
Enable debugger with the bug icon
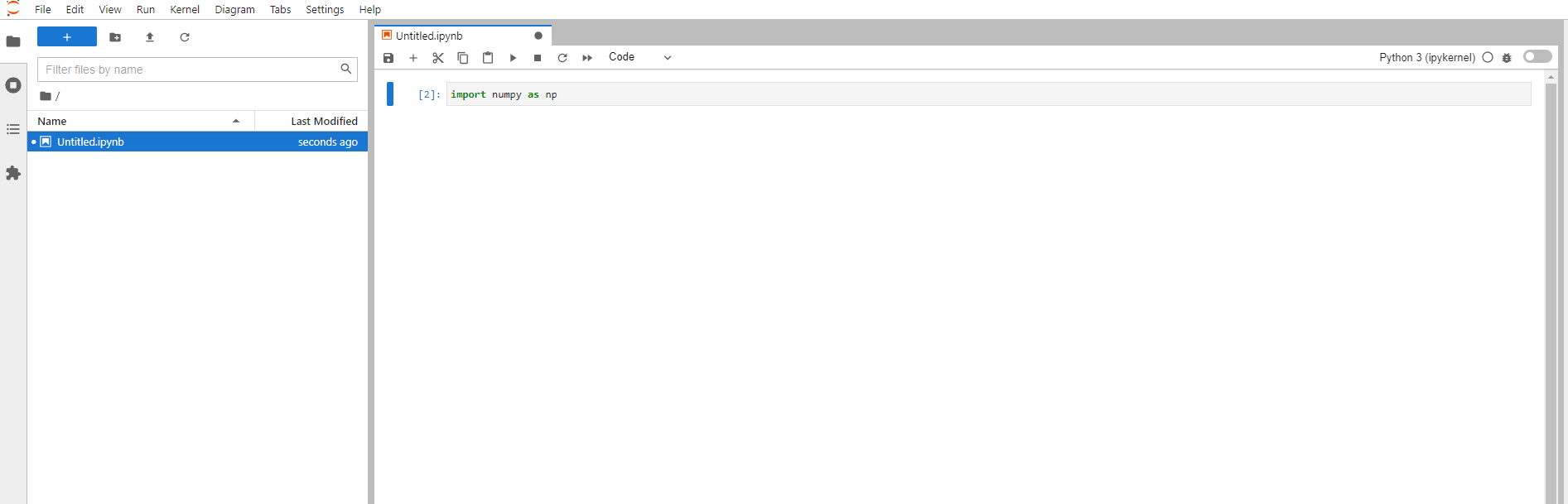(1507, 58)
